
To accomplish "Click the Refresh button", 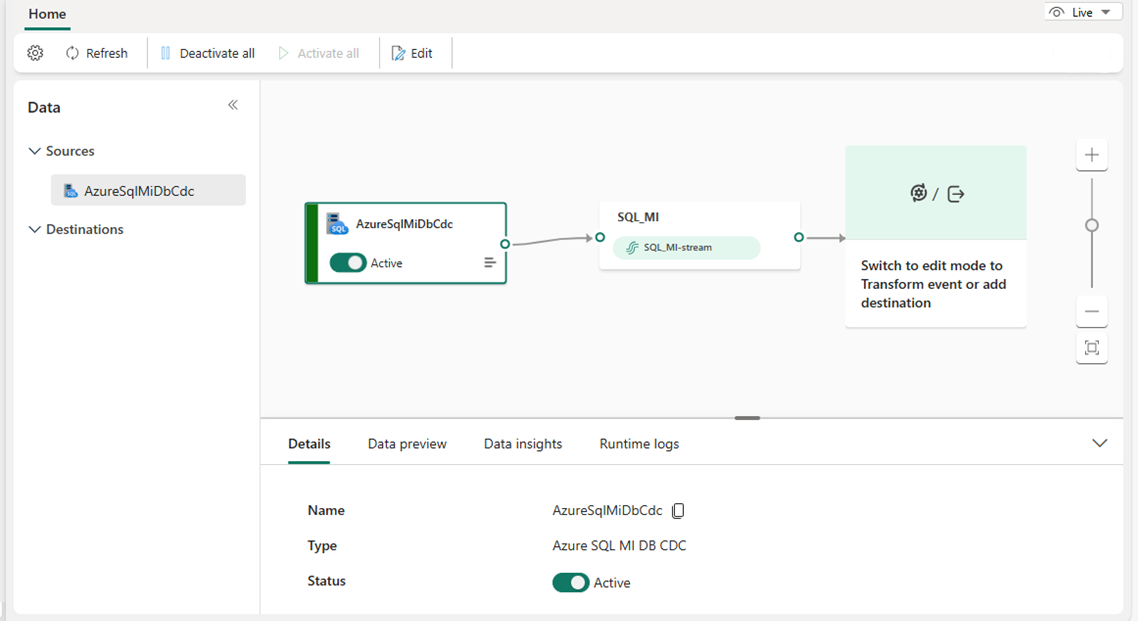I will click(97, 52).
